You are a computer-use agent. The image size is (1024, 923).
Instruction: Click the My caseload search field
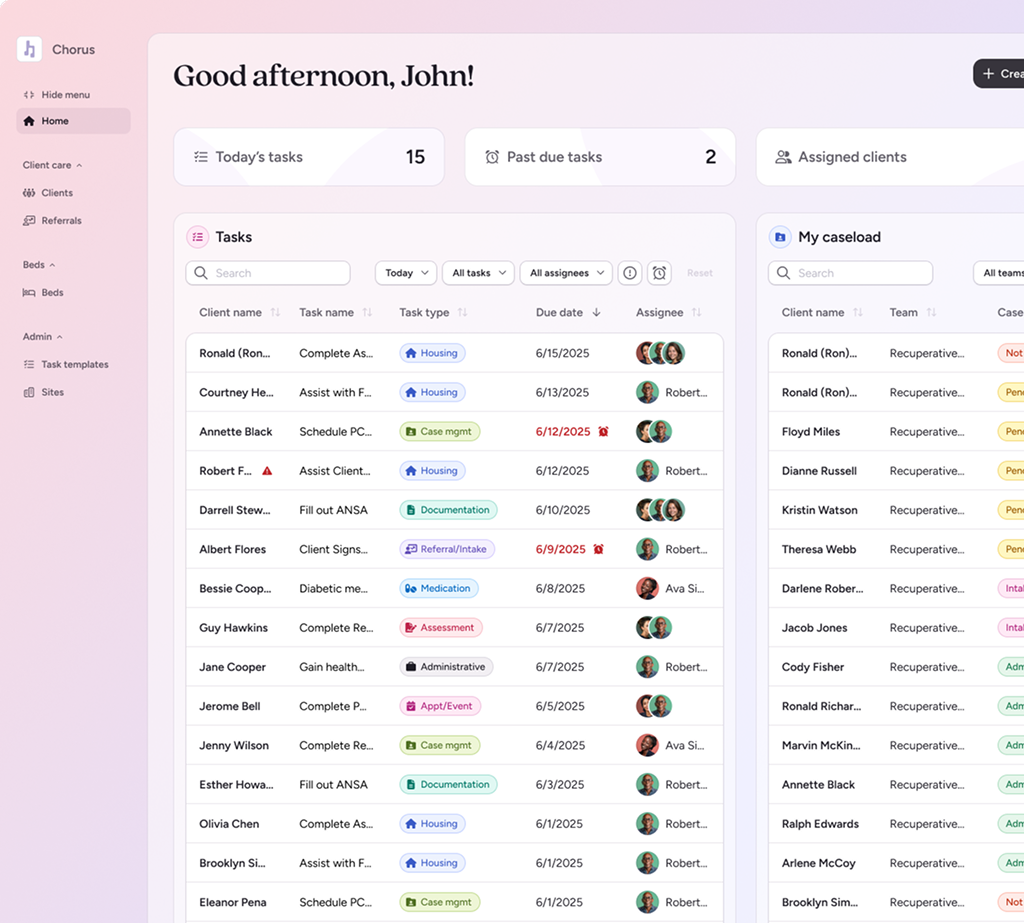(x=850, y=273)
